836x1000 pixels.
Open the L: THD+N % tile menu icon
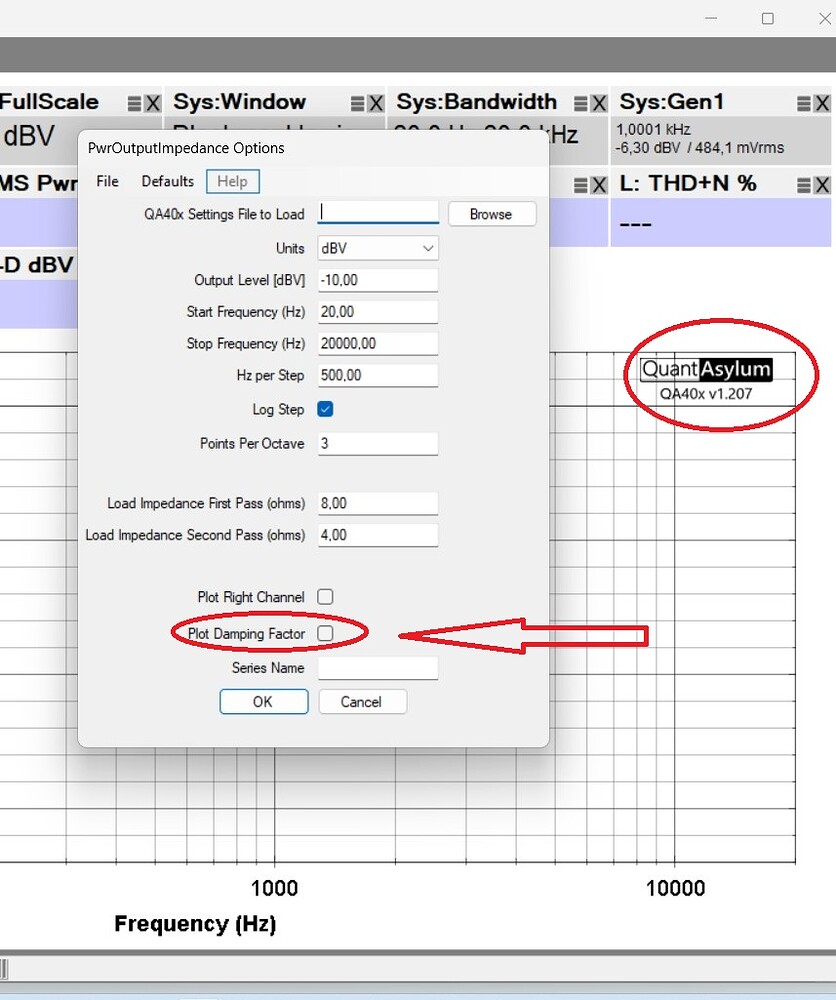pos(804,185)
